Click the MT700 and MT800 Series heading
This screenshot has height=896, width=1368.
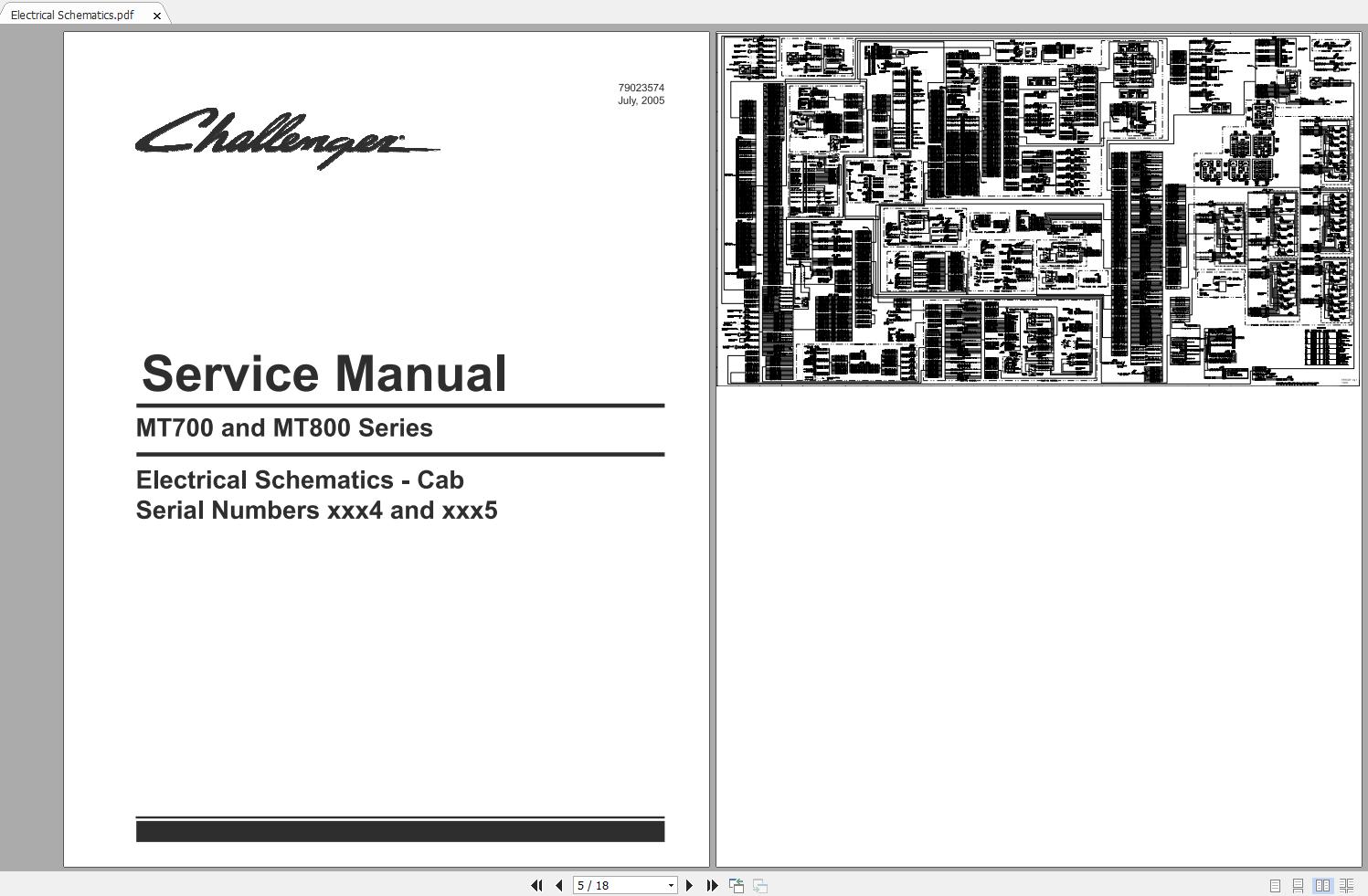pyautogui.click(x=284, y=427)
